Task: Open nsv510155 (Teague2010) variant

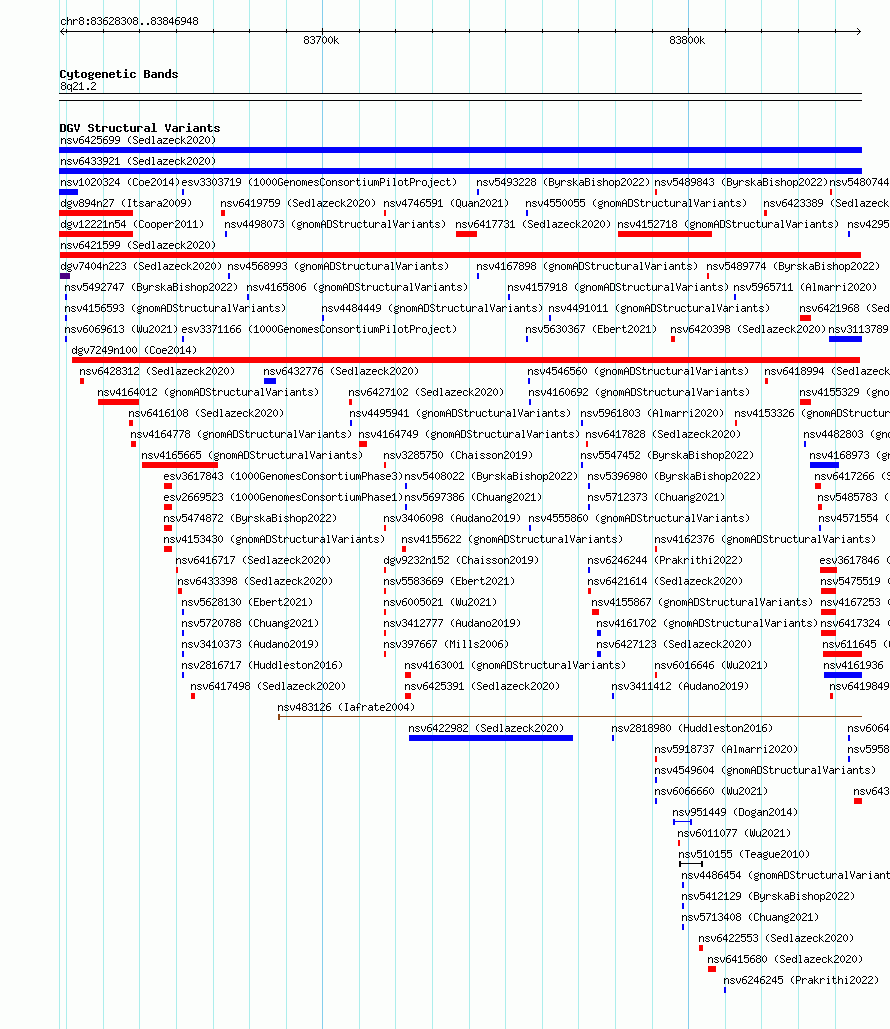Action: 744,854
